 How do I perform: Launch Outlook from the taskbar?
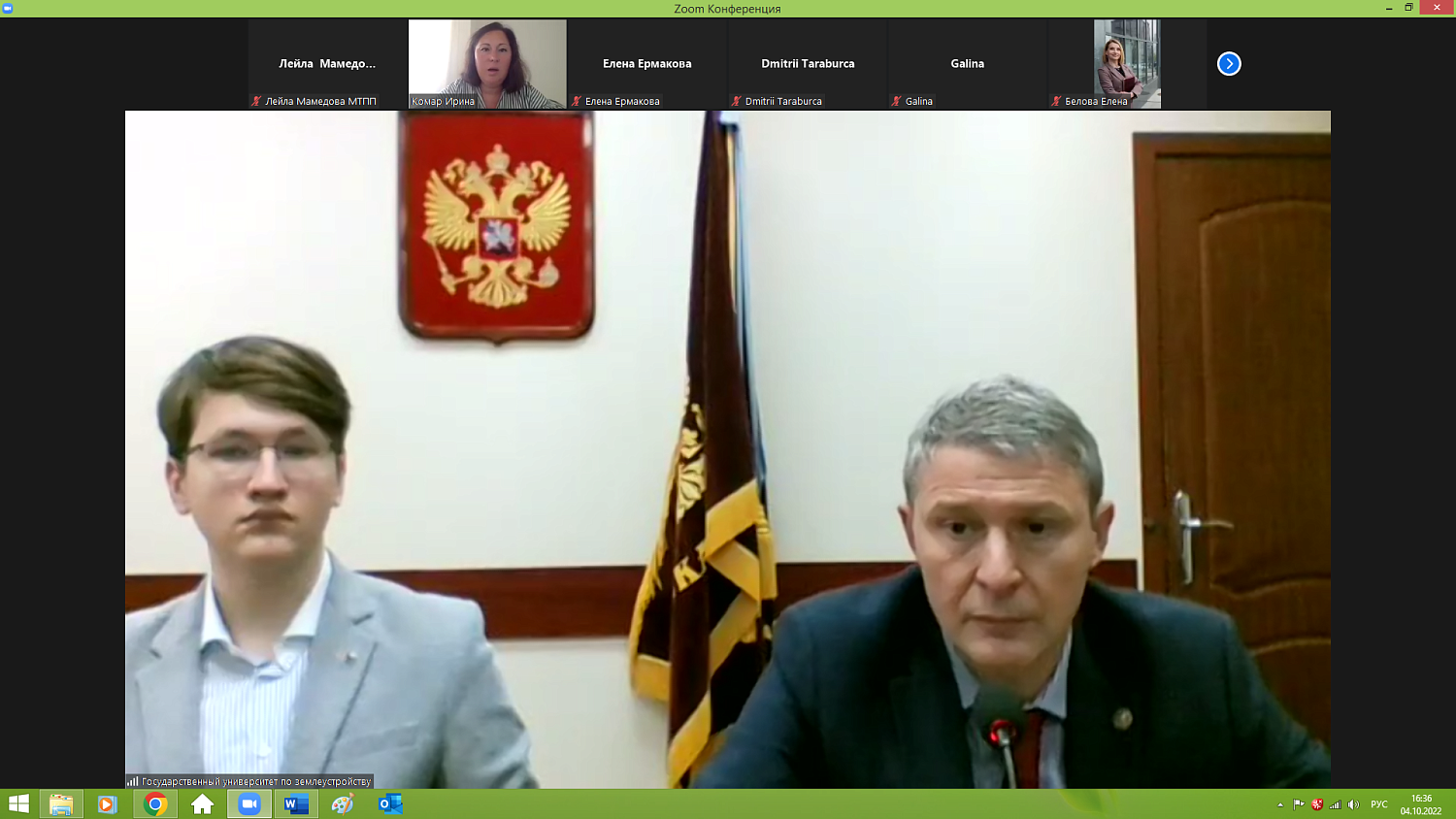click(x=390, y=804)
